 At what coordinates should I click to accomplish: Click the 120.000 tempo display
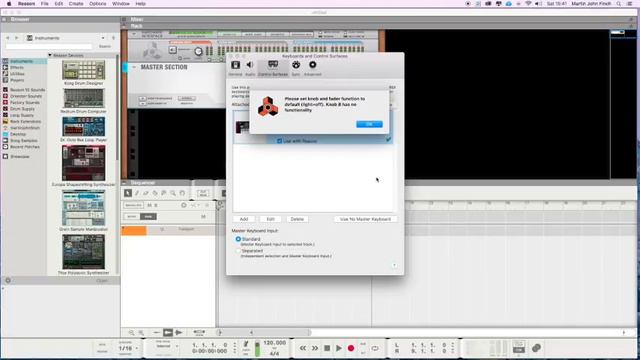[x=275, y=343]
